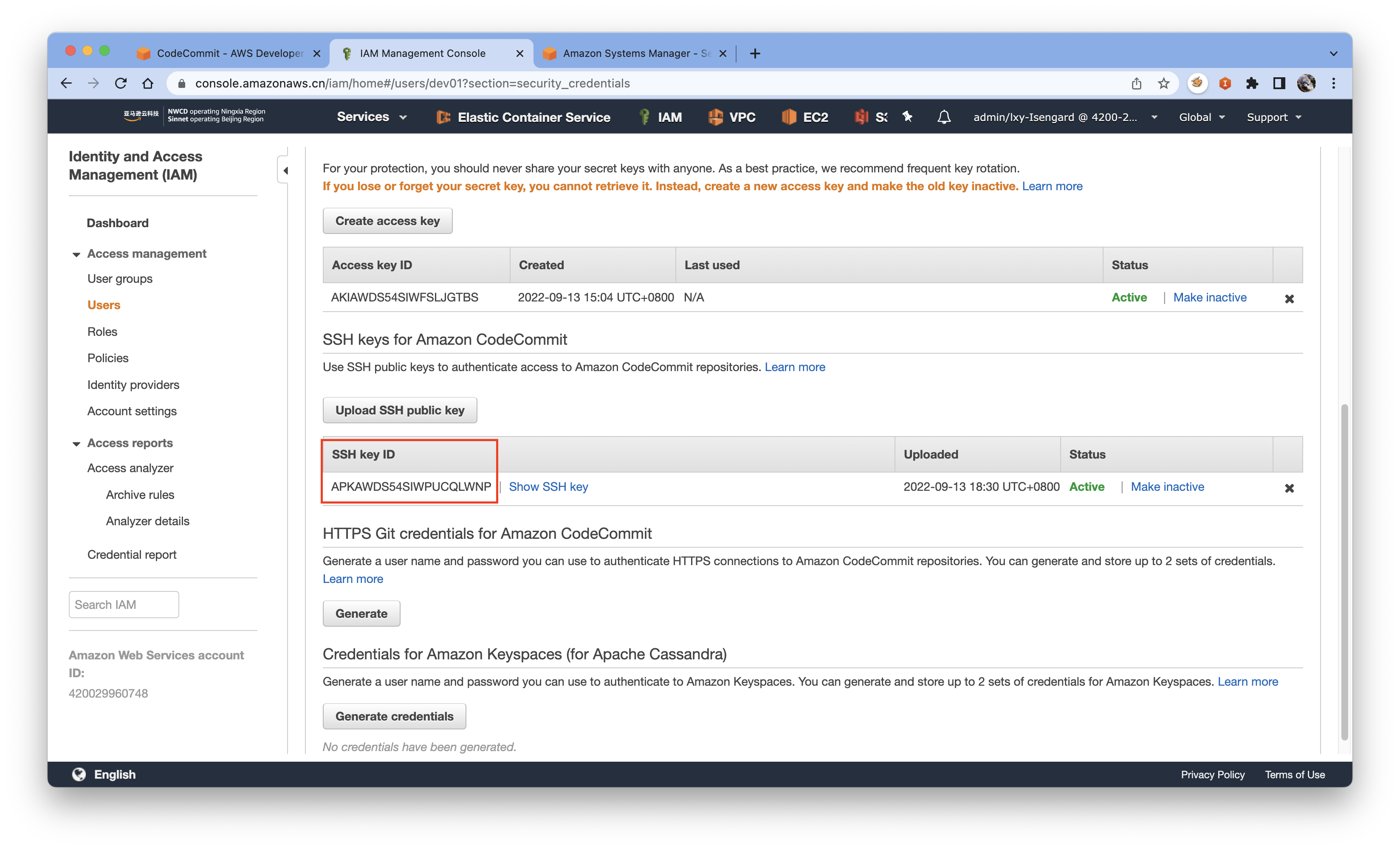1400x850 pixels.
Task: Reload the current page
Action: point(121,84)
